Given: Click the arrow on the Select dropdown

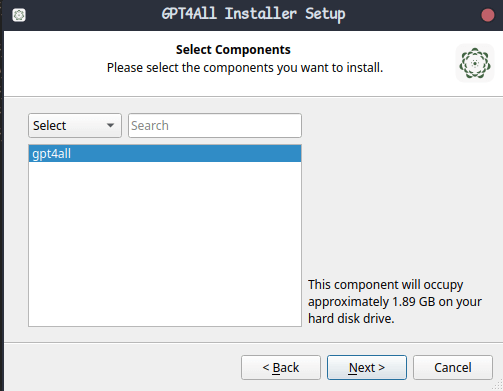Looking at the screenshot, I should pyautogui.click(x=110, y=126).
